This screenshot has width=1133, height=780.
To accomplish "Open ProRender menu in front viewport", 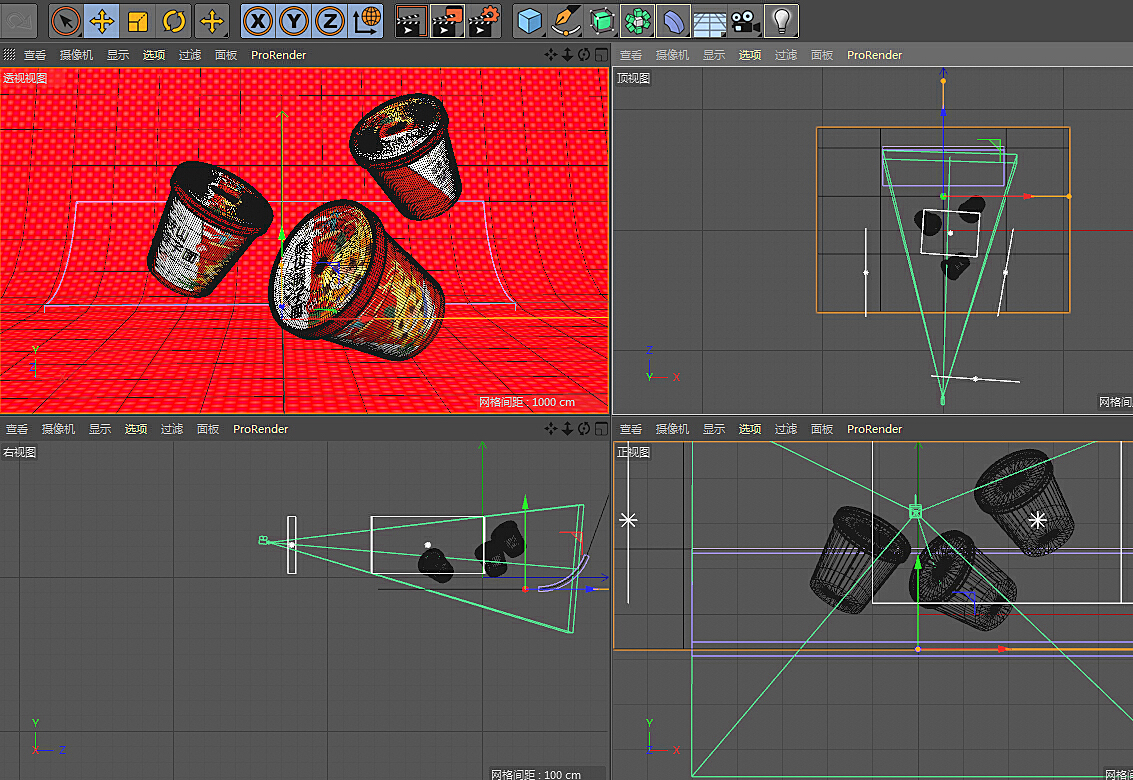I will point(874,429).
